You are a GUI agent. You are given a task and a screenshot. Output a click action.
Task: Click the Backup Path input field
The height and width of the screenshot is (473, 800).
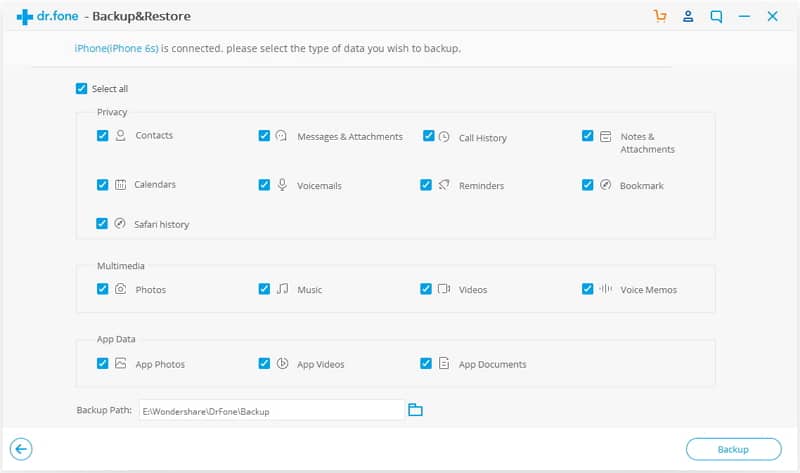coord(271,410)
